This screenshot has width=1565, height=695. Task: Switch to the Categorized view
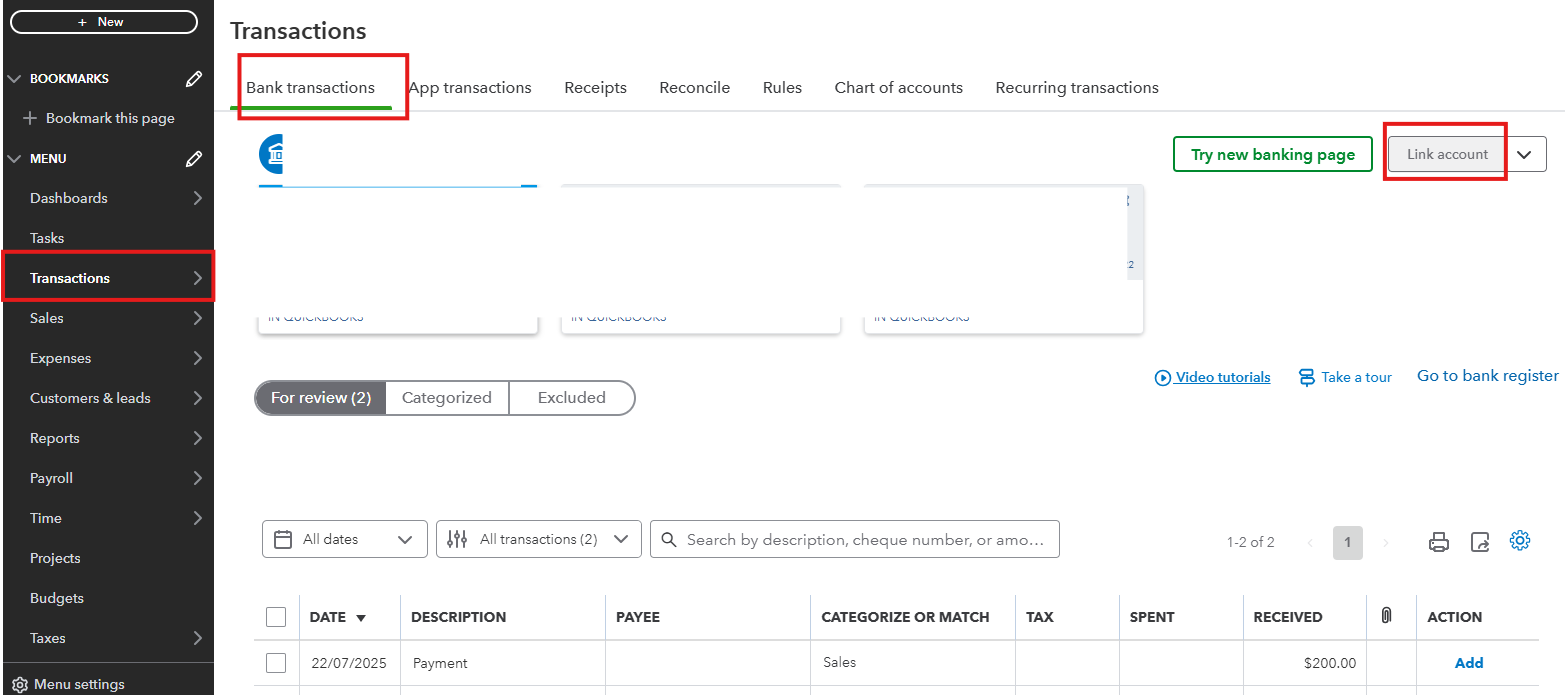point(446,397)
